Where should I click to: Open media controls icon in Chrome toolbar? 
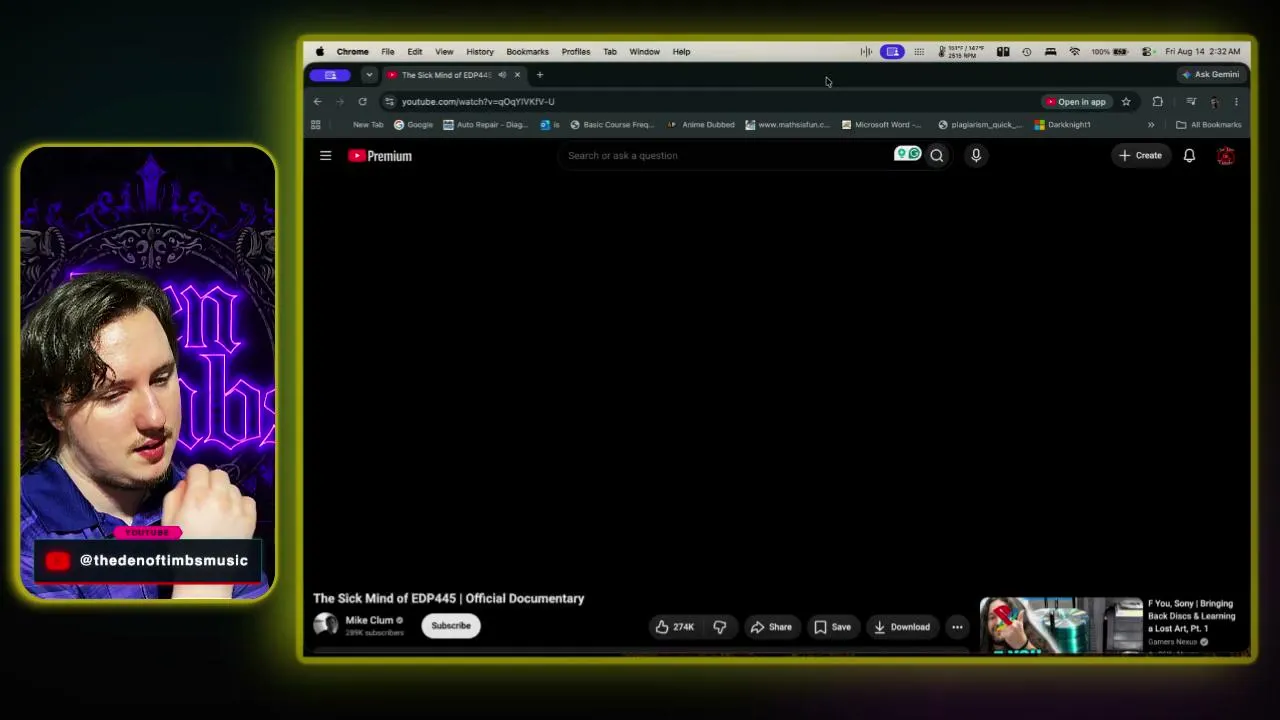(1191, 102)
